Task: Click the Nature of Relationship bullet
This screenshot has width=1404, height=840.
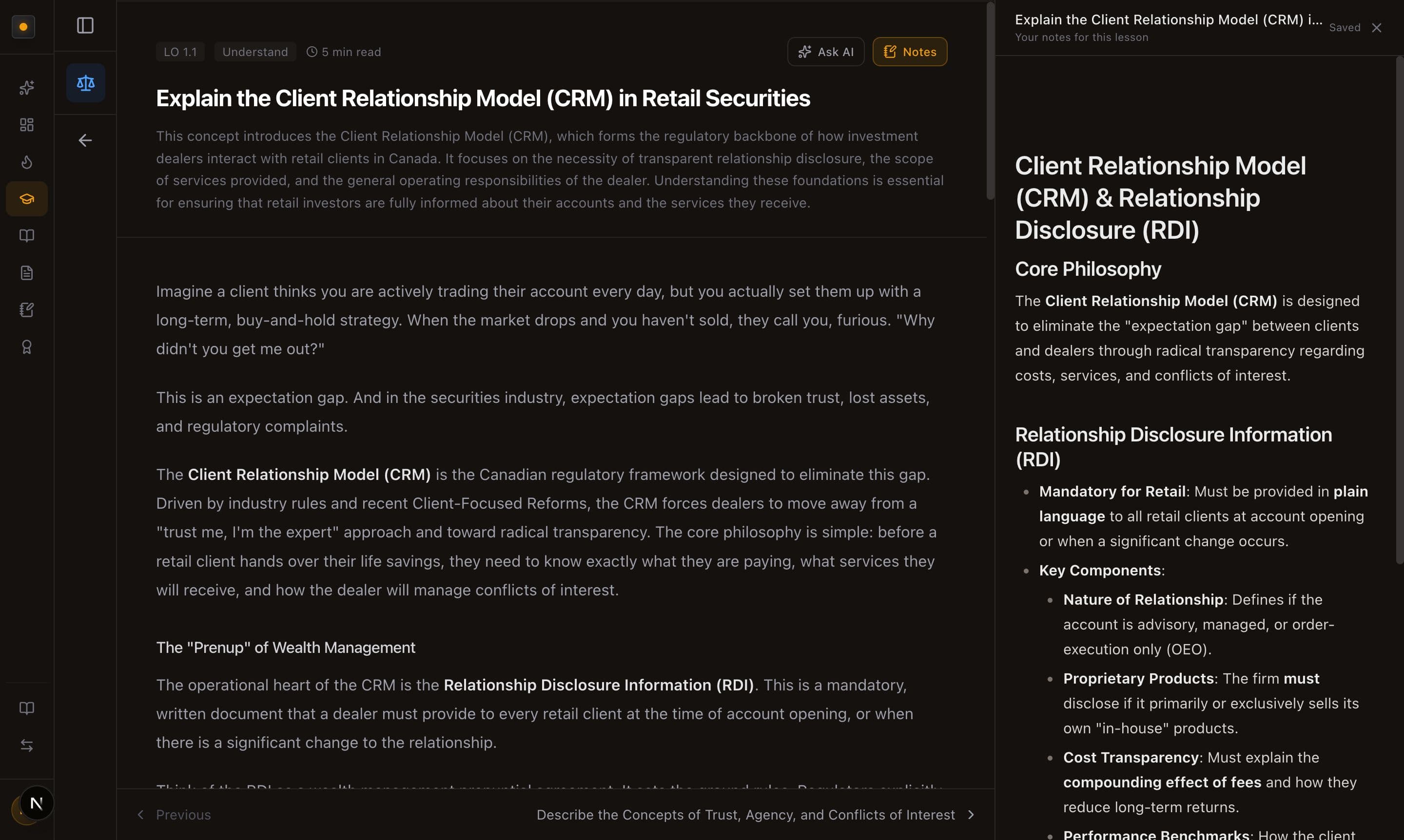Action: point(1198,624)
